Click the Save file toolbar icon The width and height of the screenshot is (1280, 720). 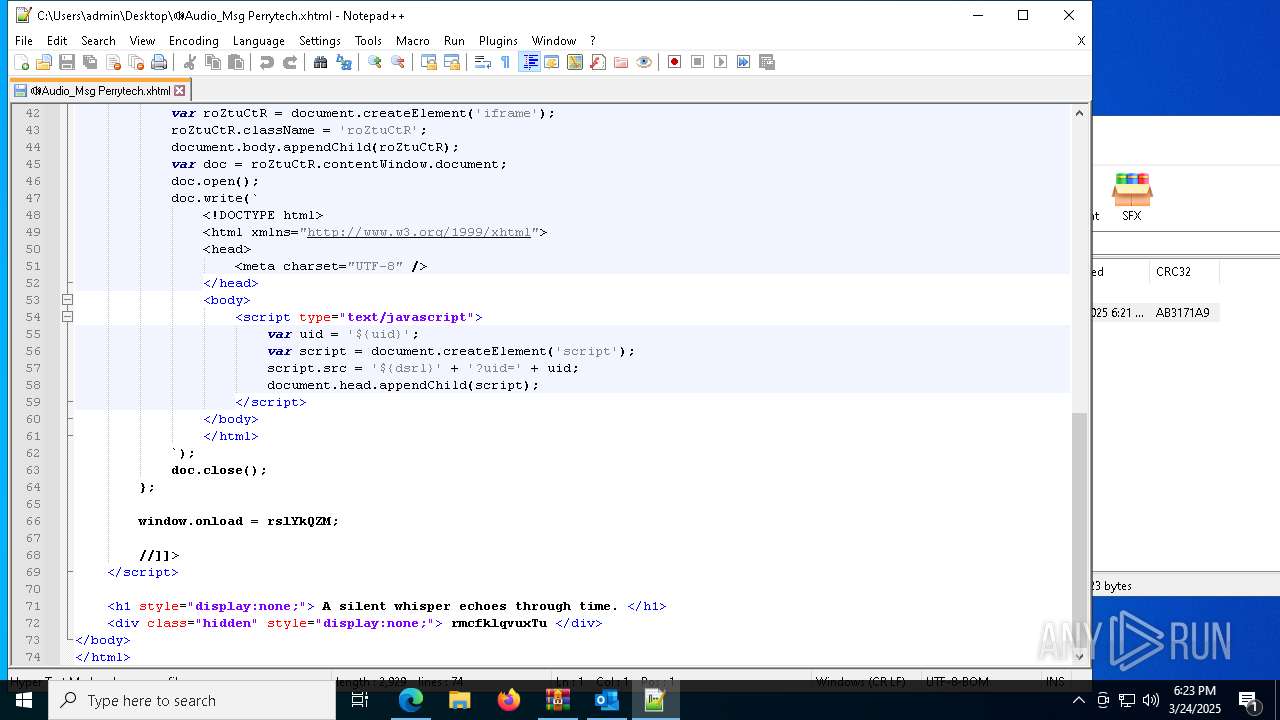tap(67, 62)
